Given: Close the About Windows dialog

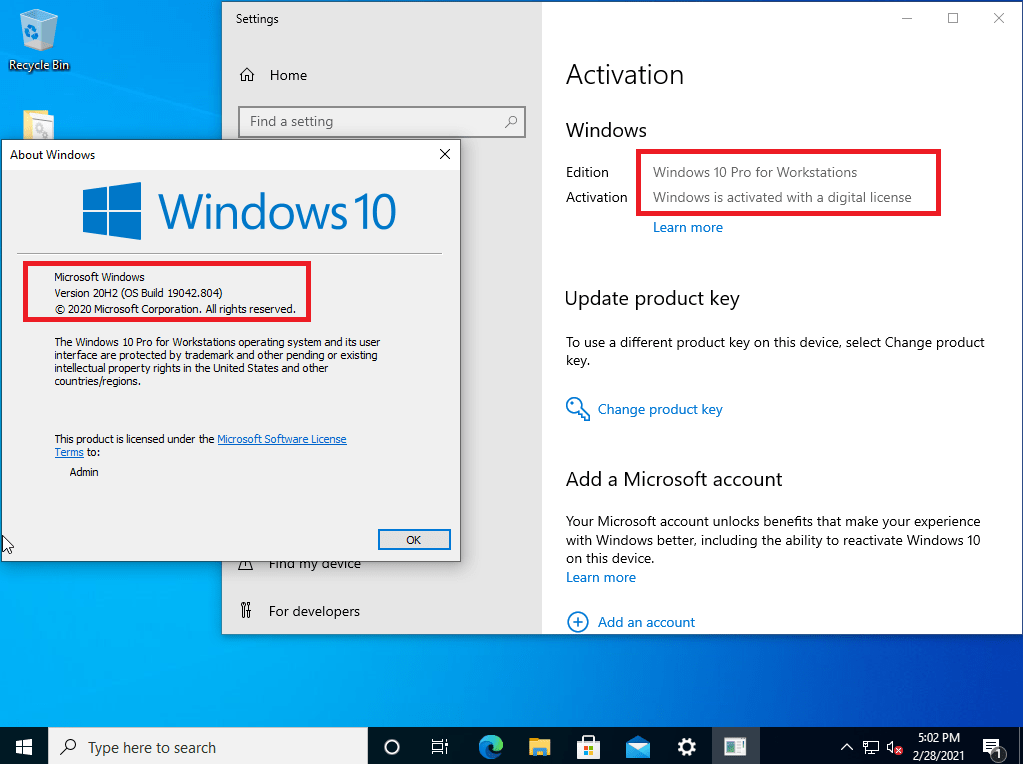Looking at the screenshot, I should pyautogui.click(x=445, y=154).
